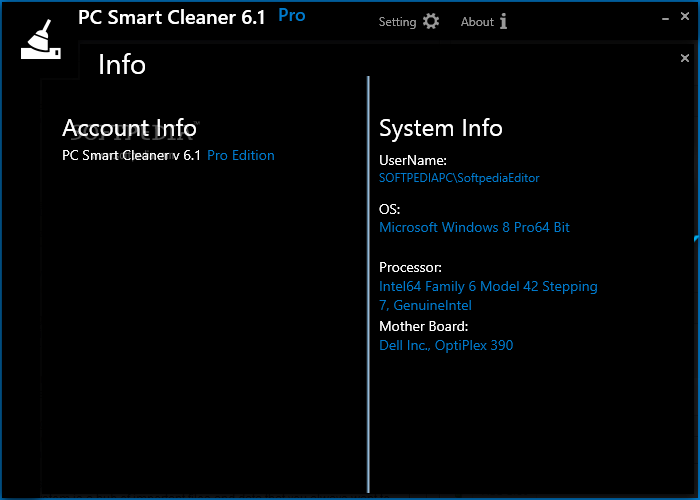This screenshot has width=700, height=500.
Task: Click the Account Info heading
Action: coord(129,128)
